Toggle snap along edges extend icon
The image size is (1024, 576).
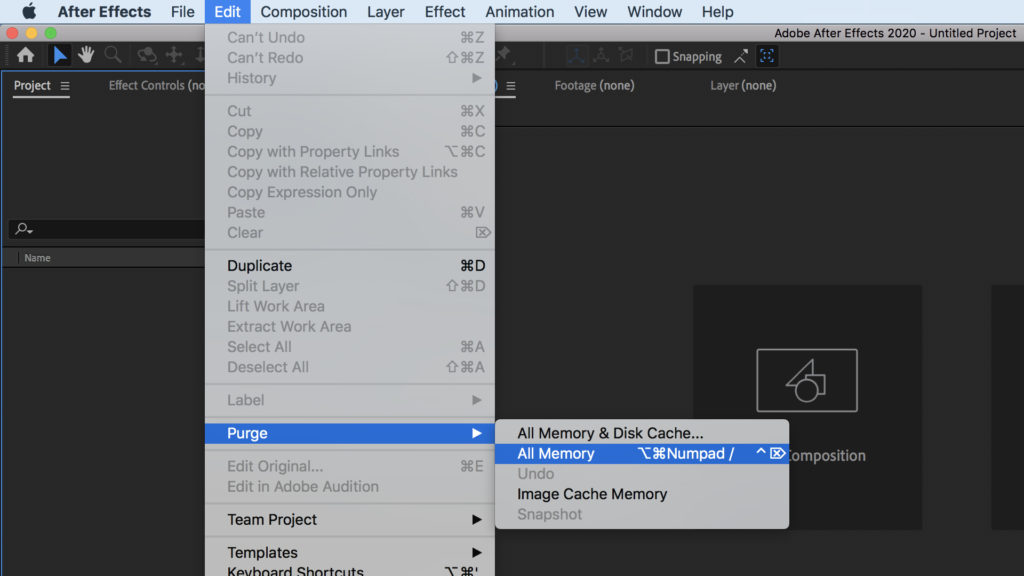[741, 56]
